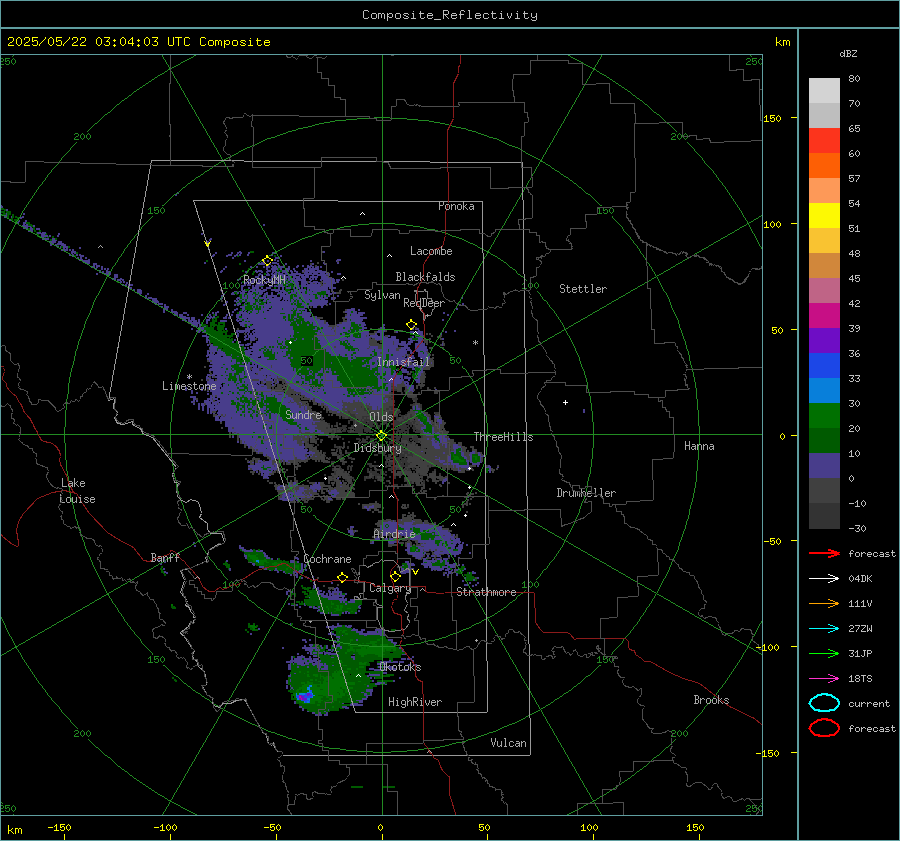Pick the bright green swatch between 20 and 30 dBZ
Screen dimensions: 900x841
click(824, 416)
